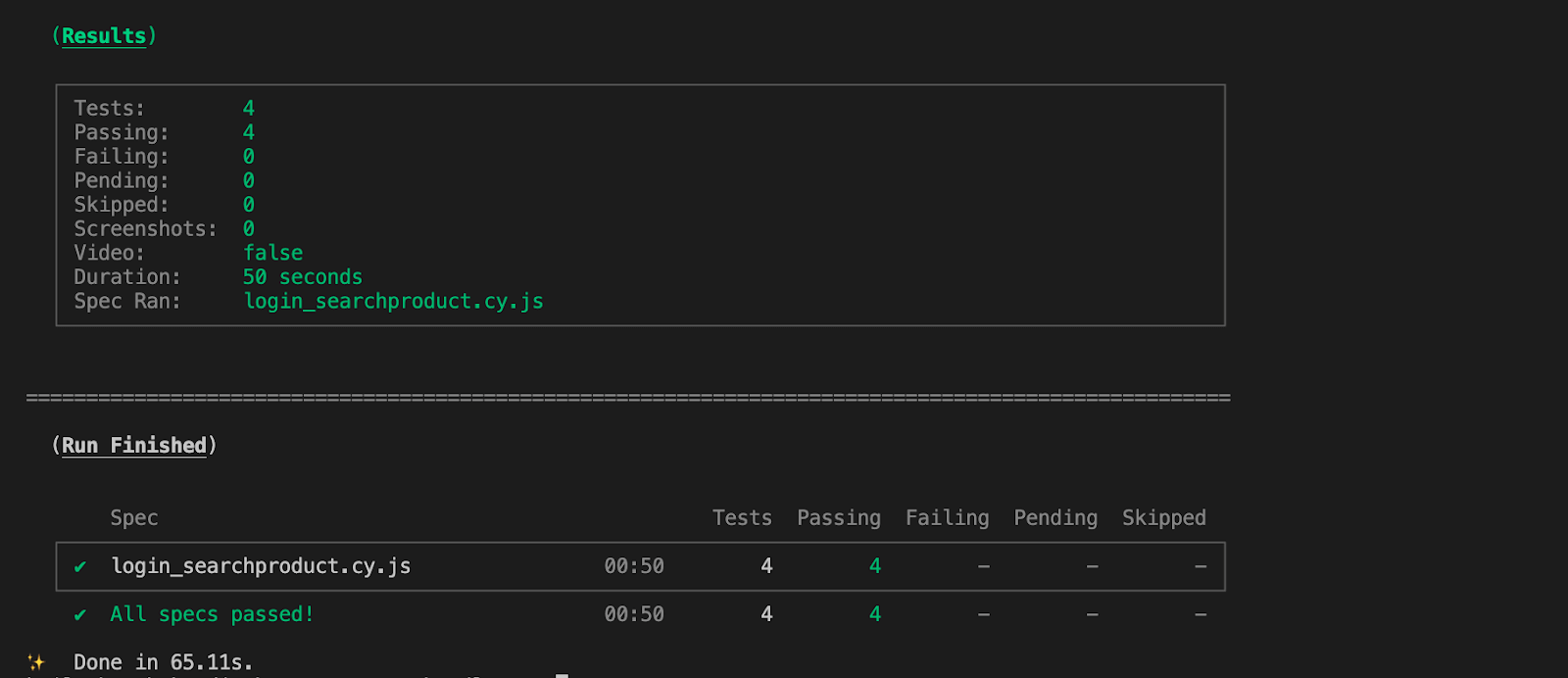Click the 'Skipped:' label in results box
Screen dimensions: 1568x678
122,205
